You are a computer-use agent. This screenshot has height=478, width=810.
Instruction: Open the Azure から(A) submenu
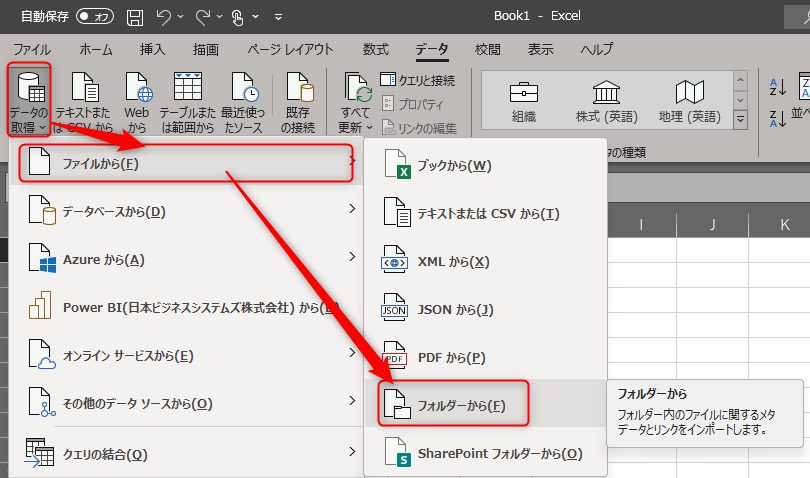coord(186,259)
